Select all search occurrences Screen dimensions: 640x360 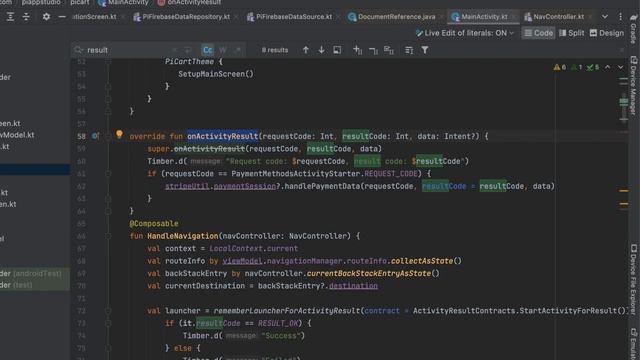point(389,50)
